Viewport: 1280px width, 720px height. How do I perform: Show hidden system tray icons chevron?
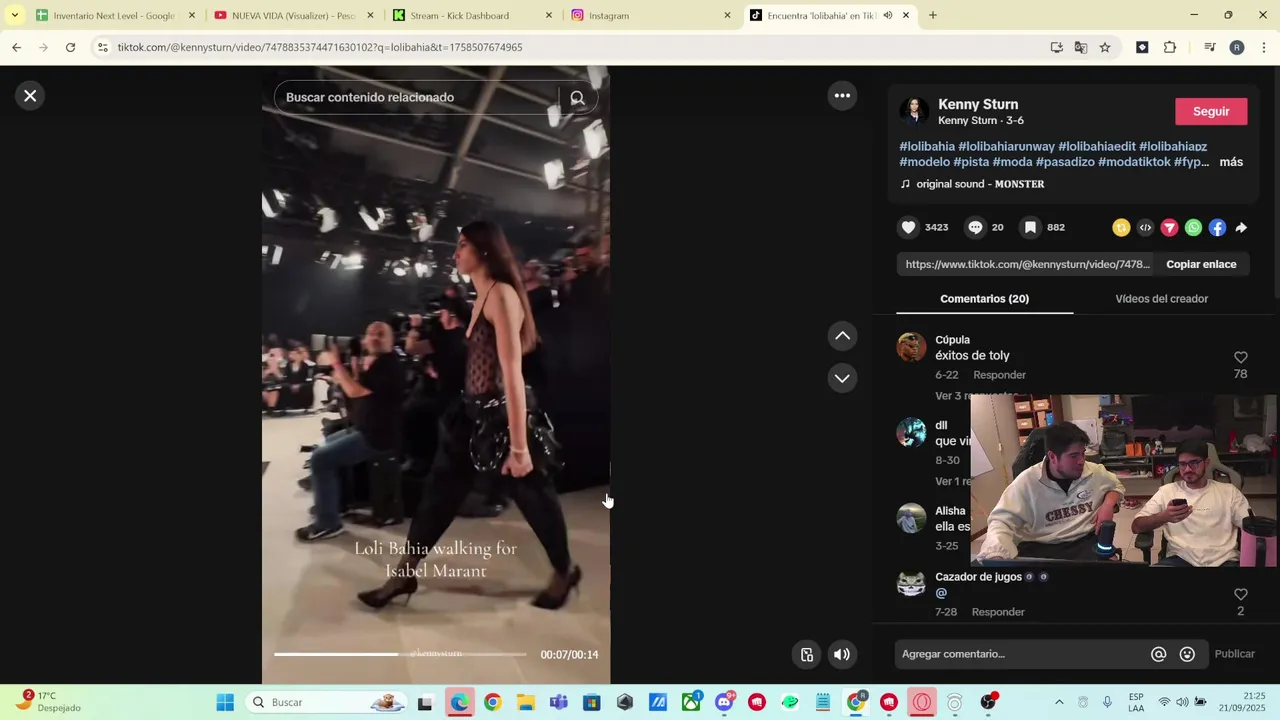(x=1059, y=702)
